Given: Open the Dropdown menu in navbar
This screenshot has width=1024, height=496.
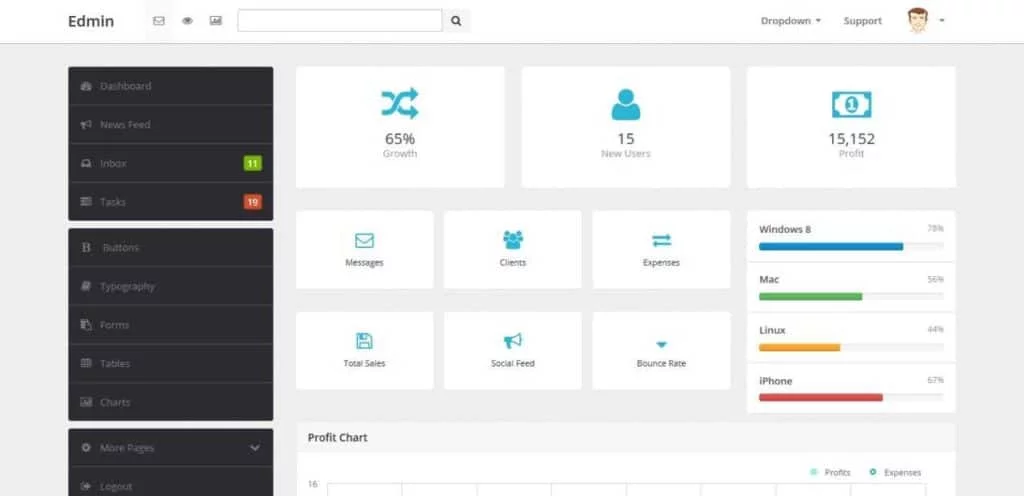Looking at the screenshot, I should click(x=790, y=21).
